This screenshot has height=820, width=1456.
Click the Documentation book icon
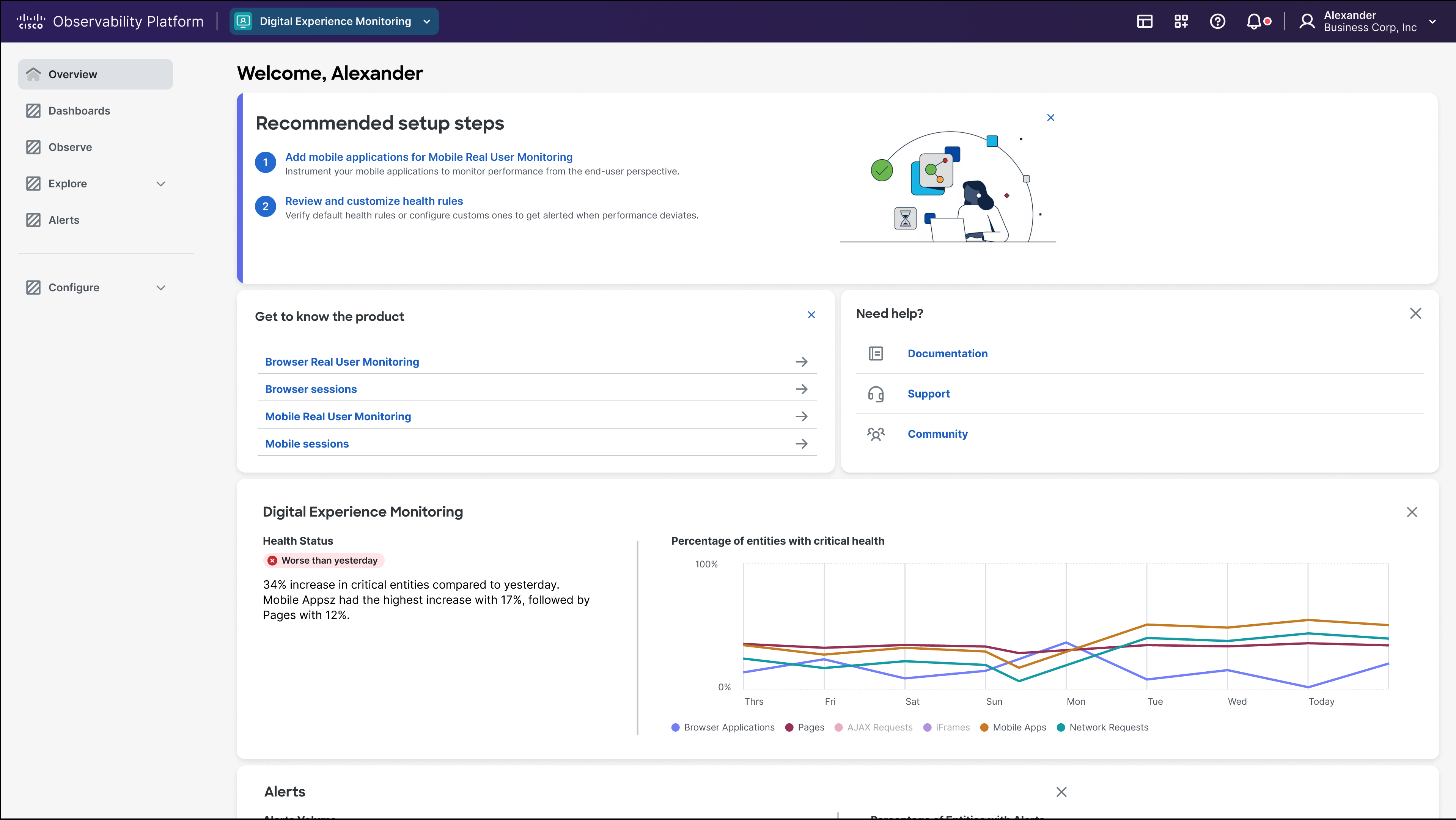(876, 353)
